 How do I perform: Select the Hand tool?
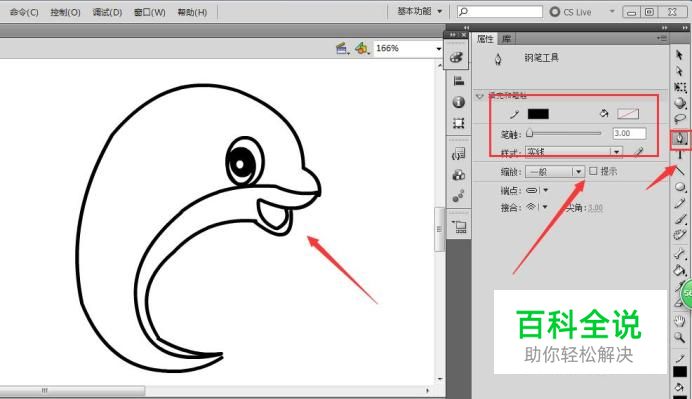(680, 321)
